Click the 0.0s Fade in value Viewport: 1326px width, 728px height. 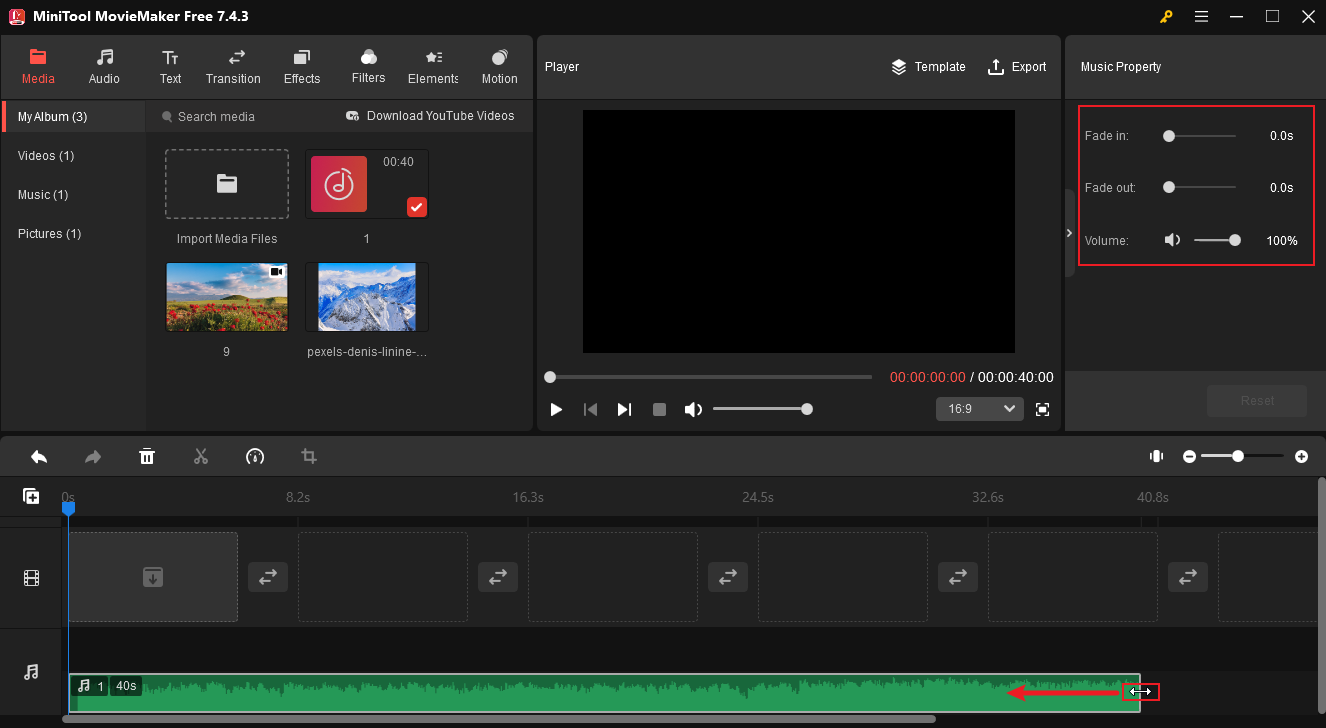click(x=1281, y=136)
